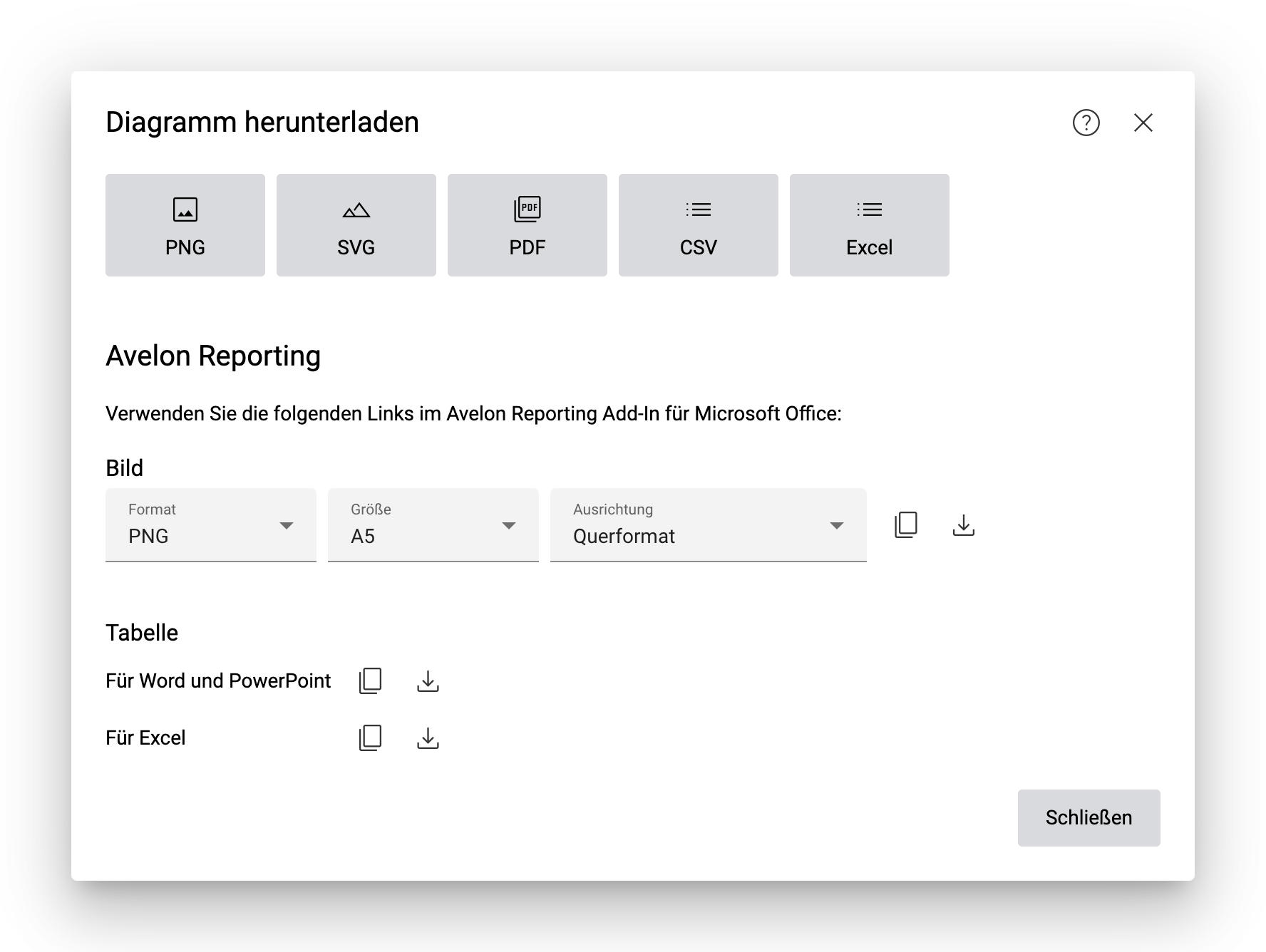Select the PDF download option

[x=527, y=225]
